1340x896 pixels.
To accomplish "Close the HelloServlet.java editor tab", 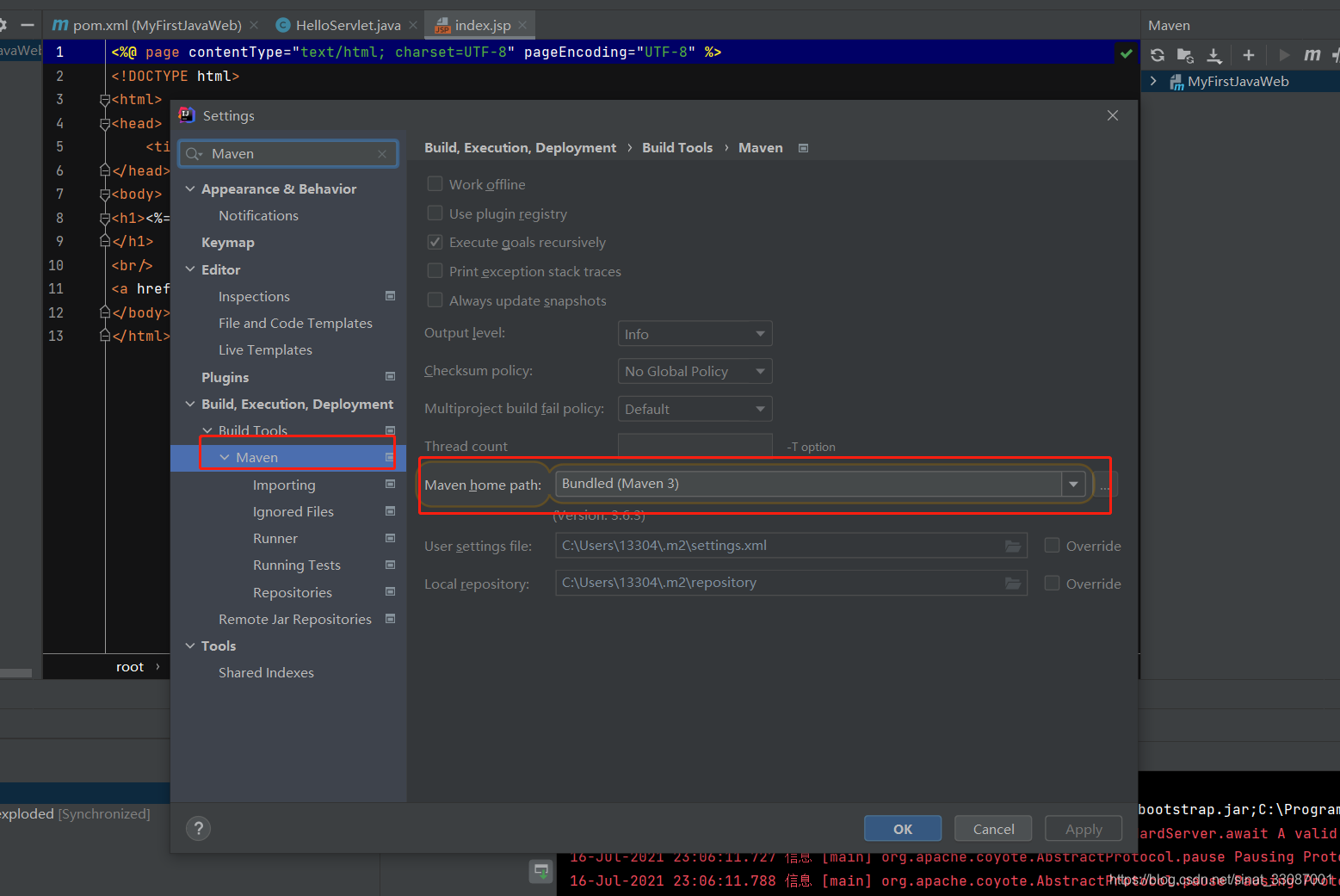I will pyautogui.click(x=413, y=25).
